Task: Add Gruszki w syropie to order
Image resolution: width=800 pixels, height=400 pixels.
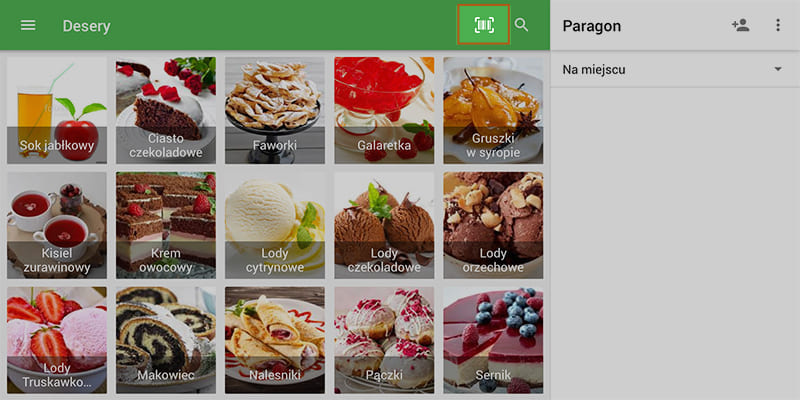Action: pos(493,110)
